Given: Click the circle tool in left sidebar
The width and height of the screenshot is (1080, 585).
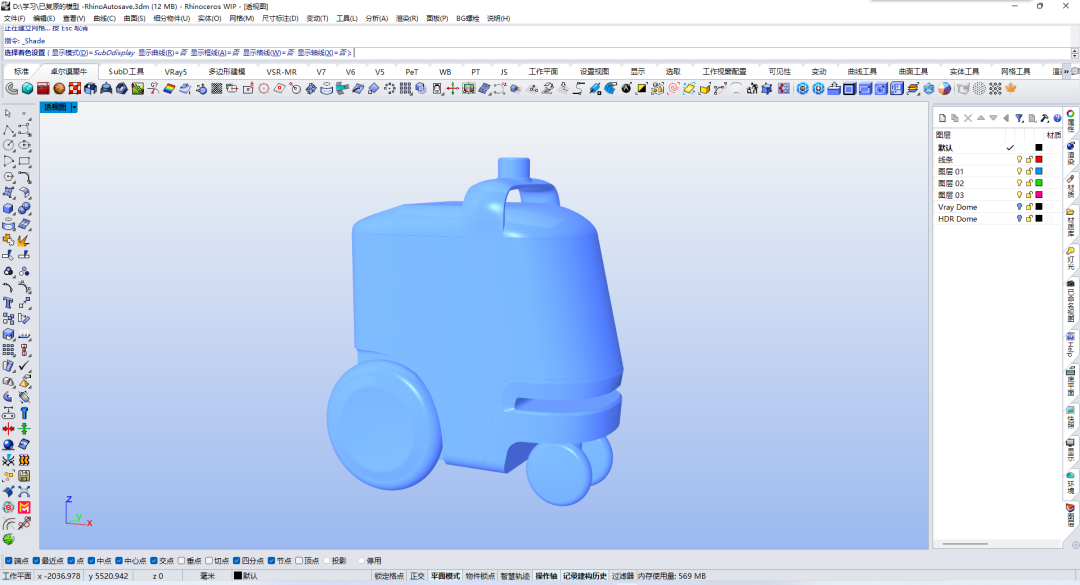Looking at the screenshot, I should coord(8,145).
